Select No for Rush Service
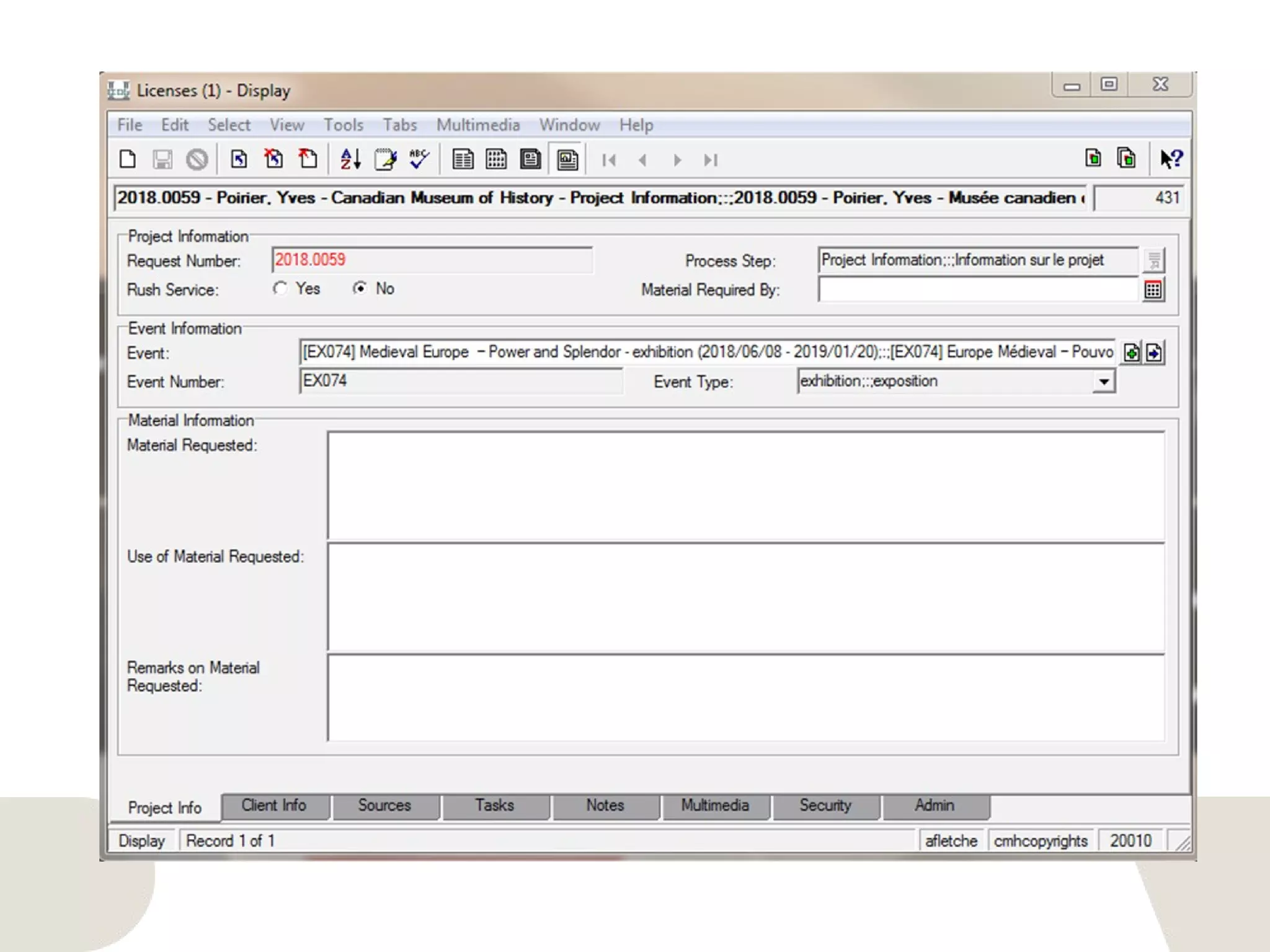The width and height of the screenshot is (1270, 952). click(x=360, y=289)
